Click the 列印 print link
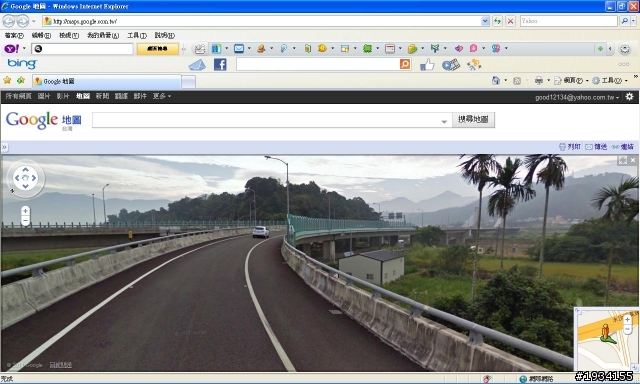Screen dimensions: 640x384 pos(570,147)
